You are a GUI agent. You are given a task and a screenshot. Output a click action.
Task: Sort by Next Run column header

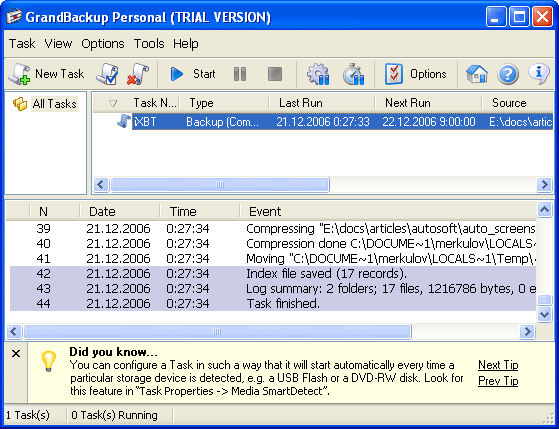pos(429,103)
